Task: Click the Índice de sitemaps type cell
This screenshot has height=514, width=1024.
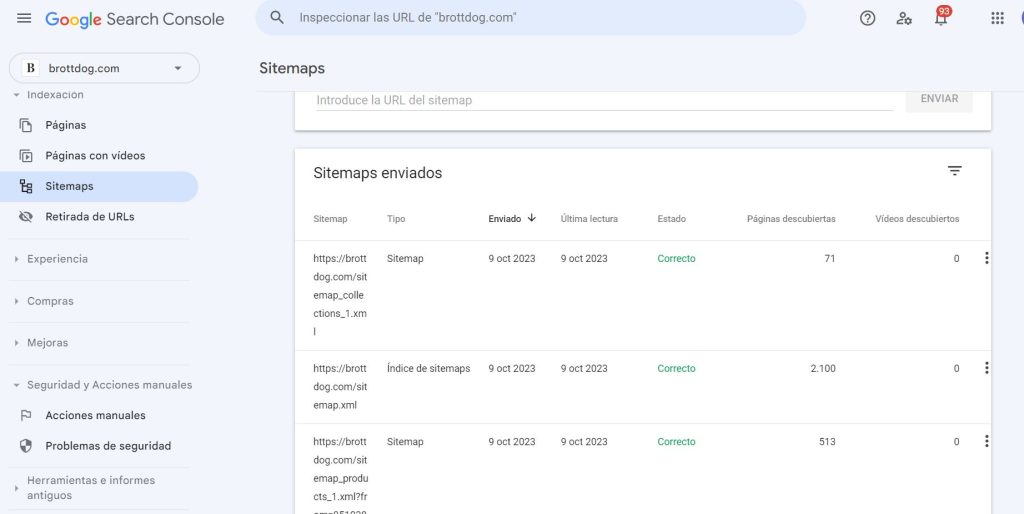Action: [428, 368]
